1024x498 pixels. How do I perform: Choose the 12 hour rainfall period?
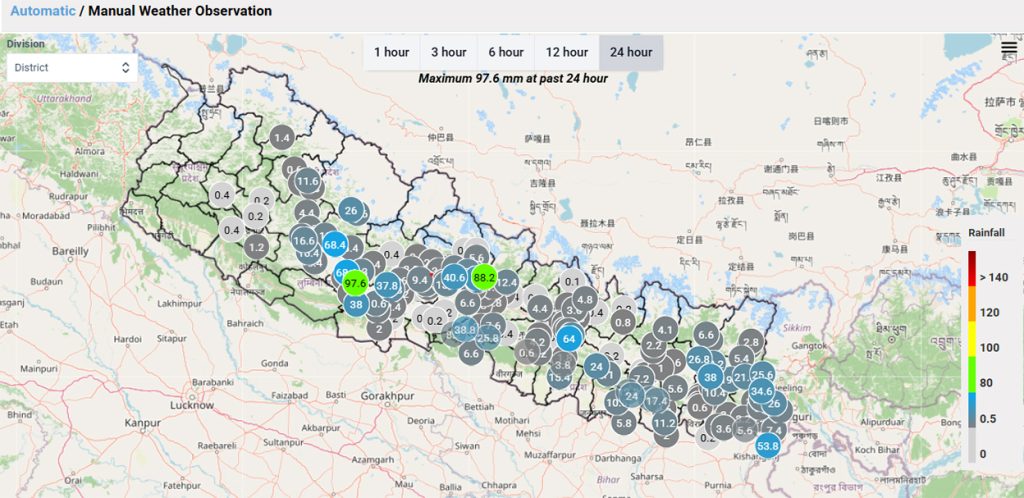tap(566, 52)
